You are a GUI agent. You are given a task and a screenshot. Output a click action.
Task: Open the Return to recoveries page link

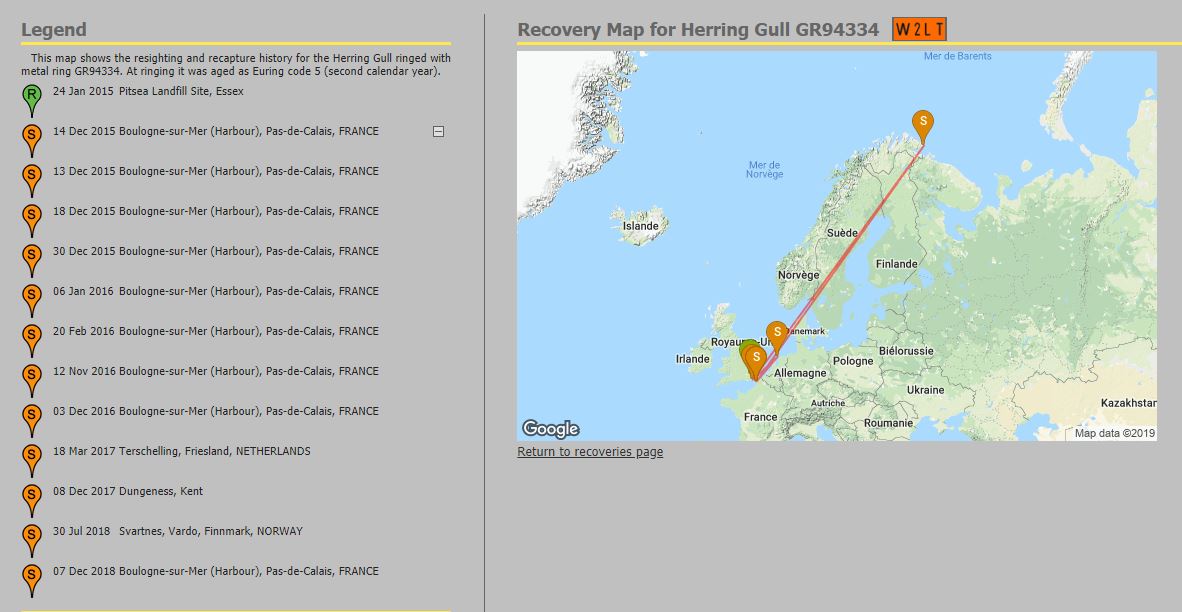coord(590,452)
